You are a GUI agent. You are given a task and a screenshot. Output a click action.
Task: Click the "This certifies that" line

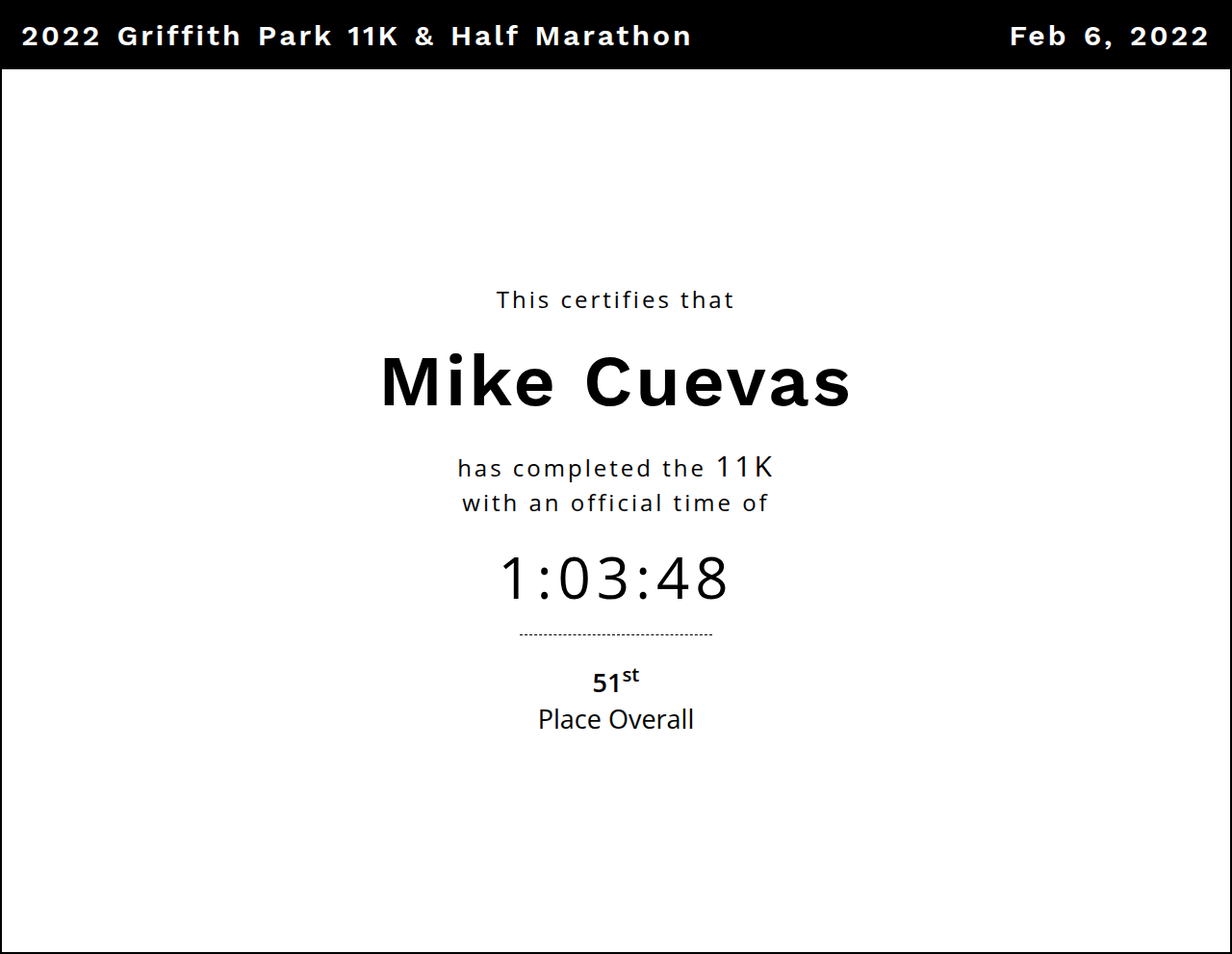[615, 300]
